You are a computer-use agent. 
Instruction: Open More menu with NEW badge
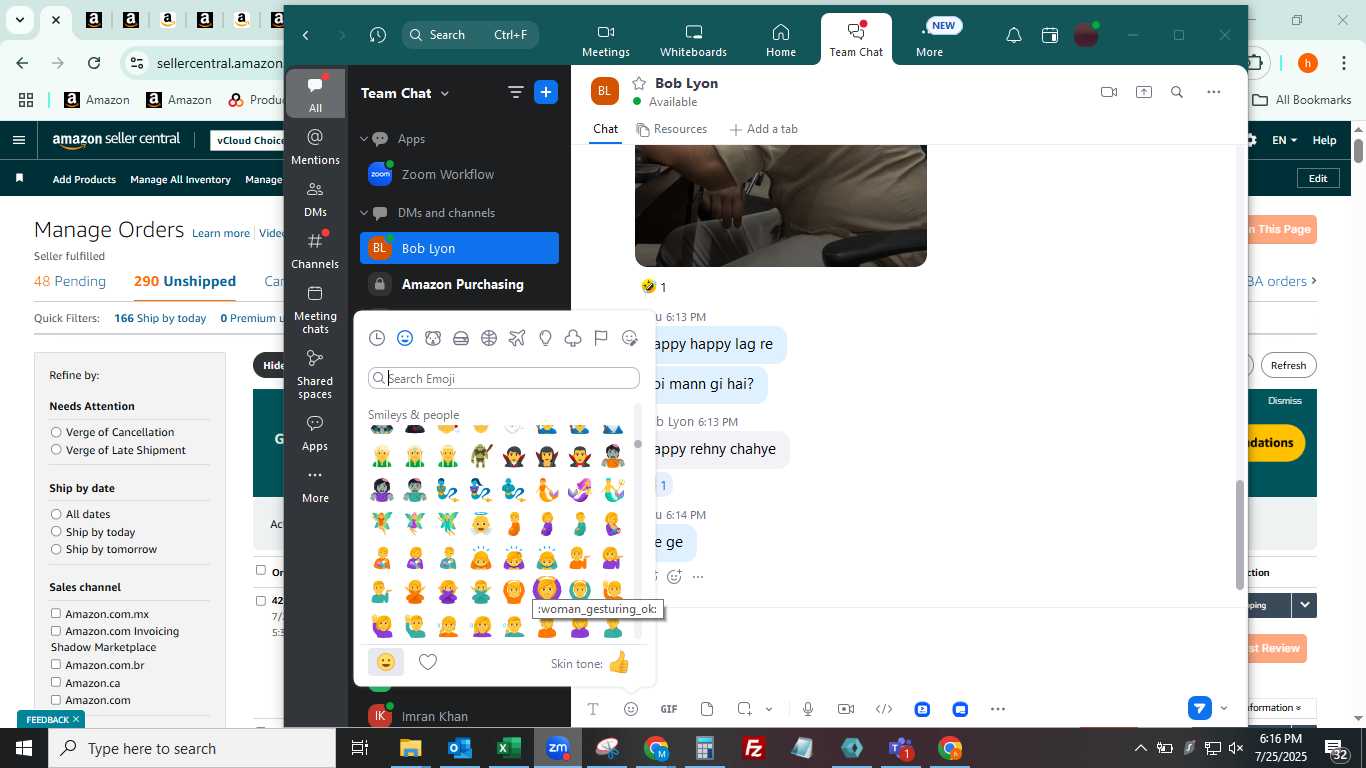click(930, 40)
